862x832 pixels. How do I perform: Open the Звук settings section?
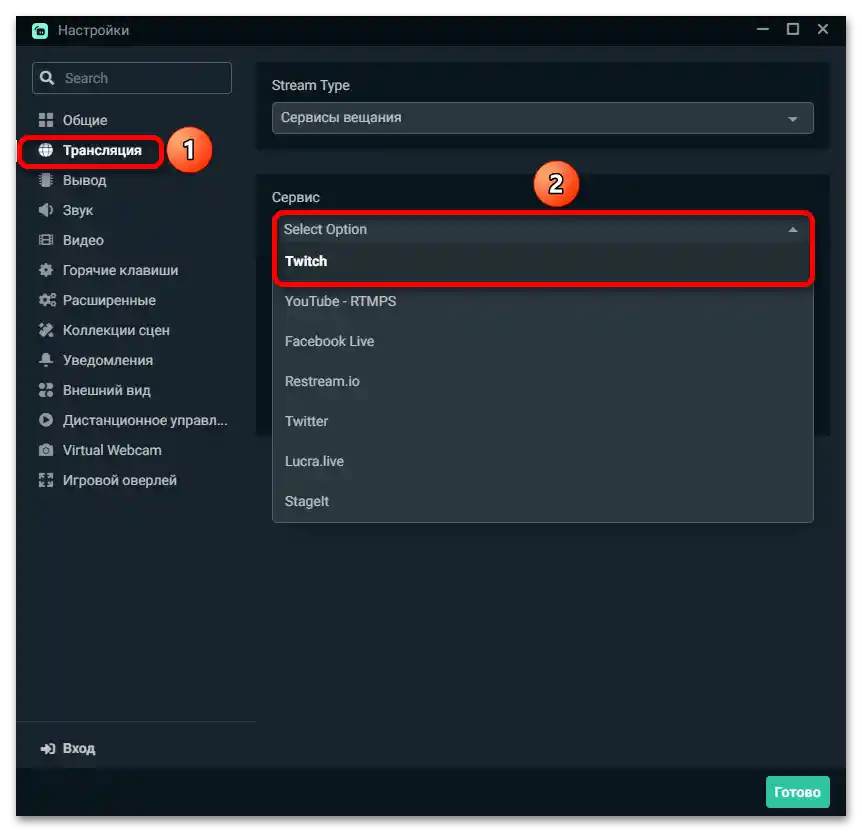point(78,210)
